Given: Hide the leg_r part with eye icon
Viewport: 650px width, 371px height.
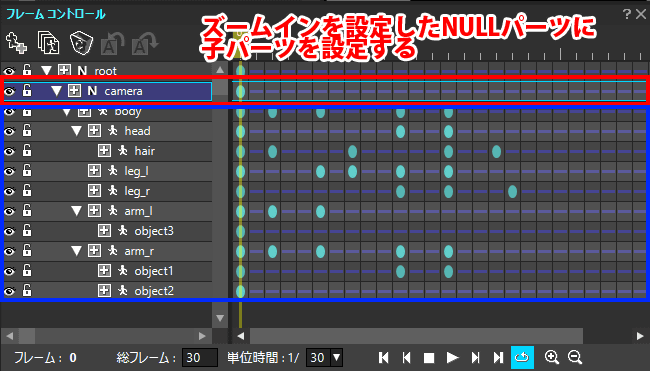Looking at the screenshot, I should click(9, 191).
